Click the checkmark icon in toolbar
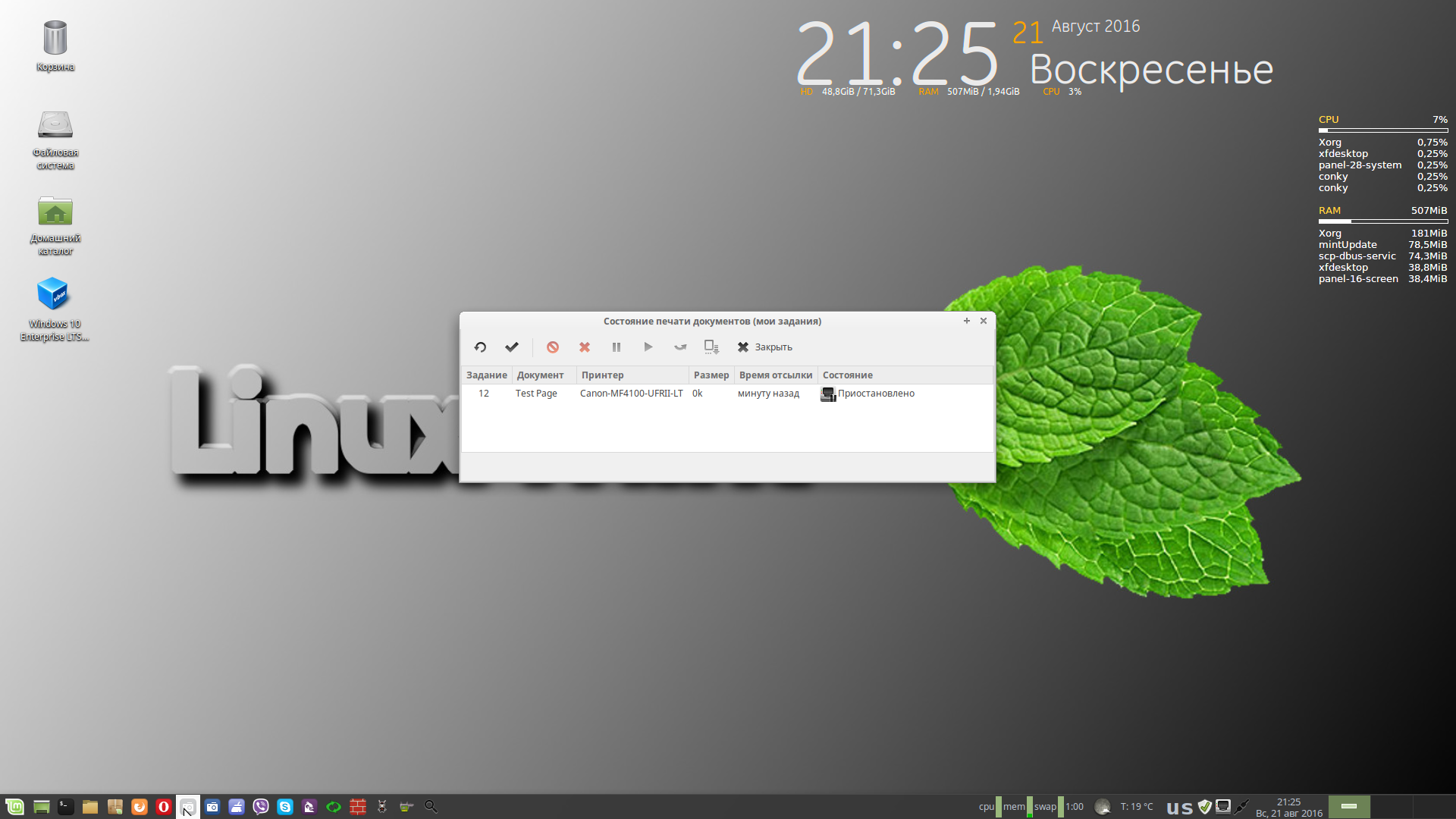This screenshot has width=1456, height=819. click(x=512, y=347)
